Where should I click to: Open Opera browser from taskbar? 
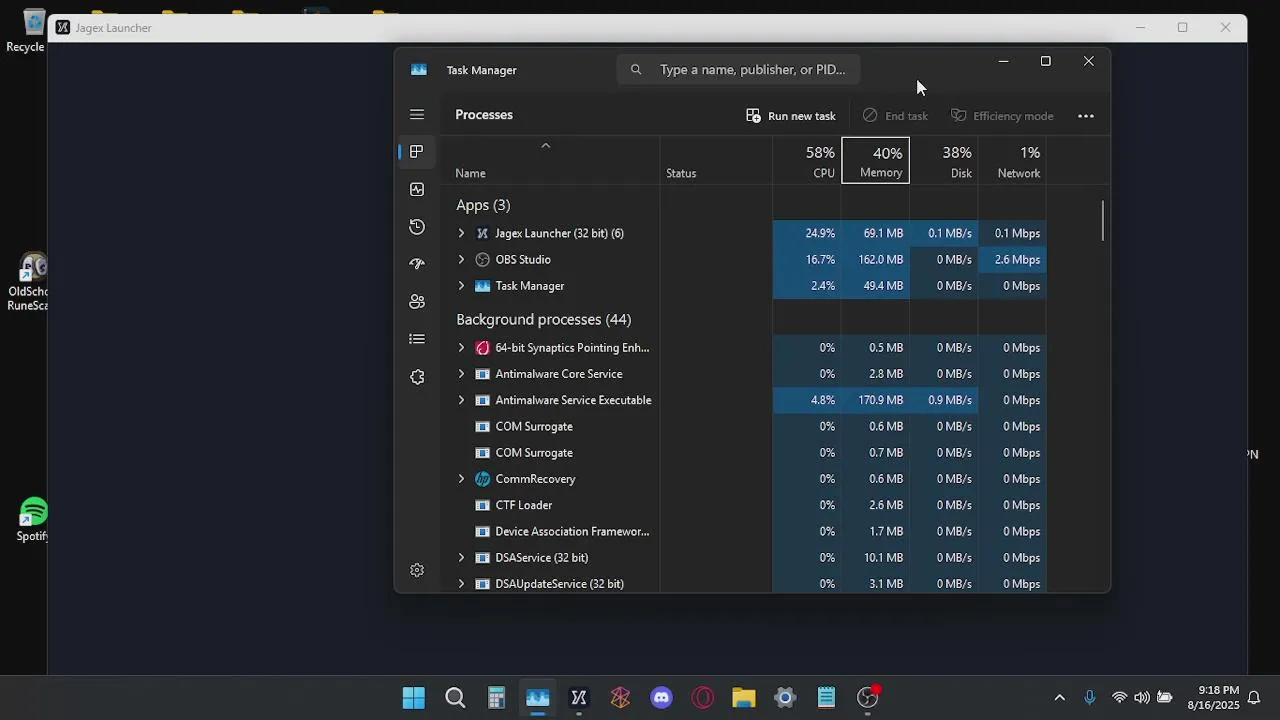coord(703,698)
